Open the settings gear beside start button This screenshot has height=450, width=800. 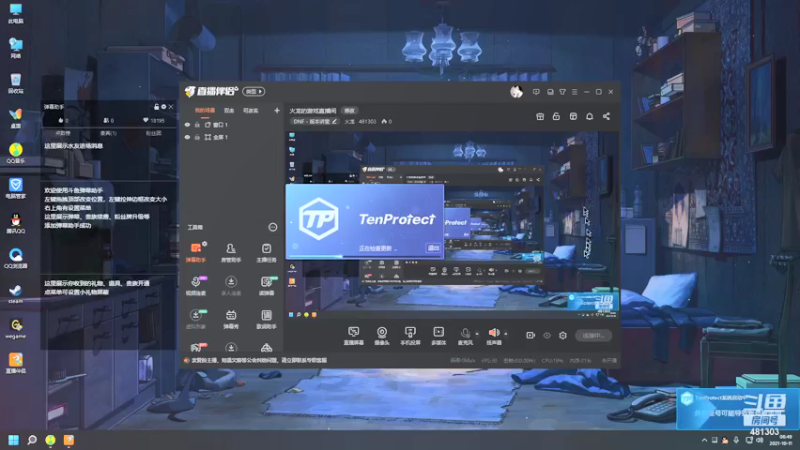563,335
